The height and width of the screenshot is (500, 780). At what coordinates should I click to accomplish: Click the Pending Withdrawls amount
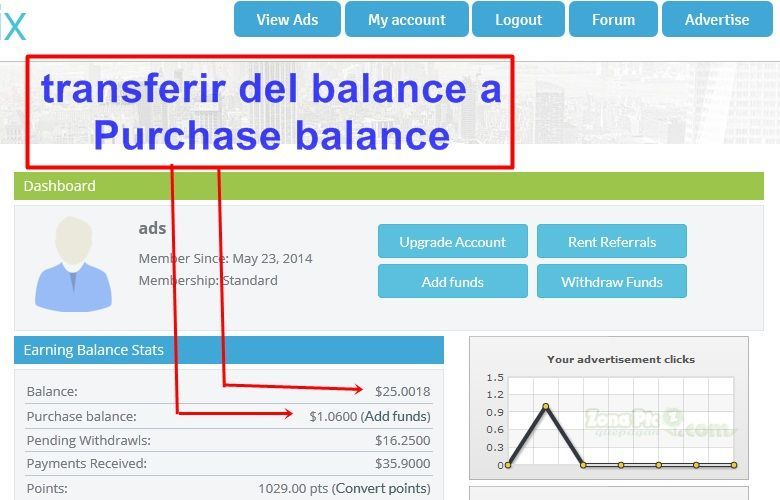tap(402, 440)
